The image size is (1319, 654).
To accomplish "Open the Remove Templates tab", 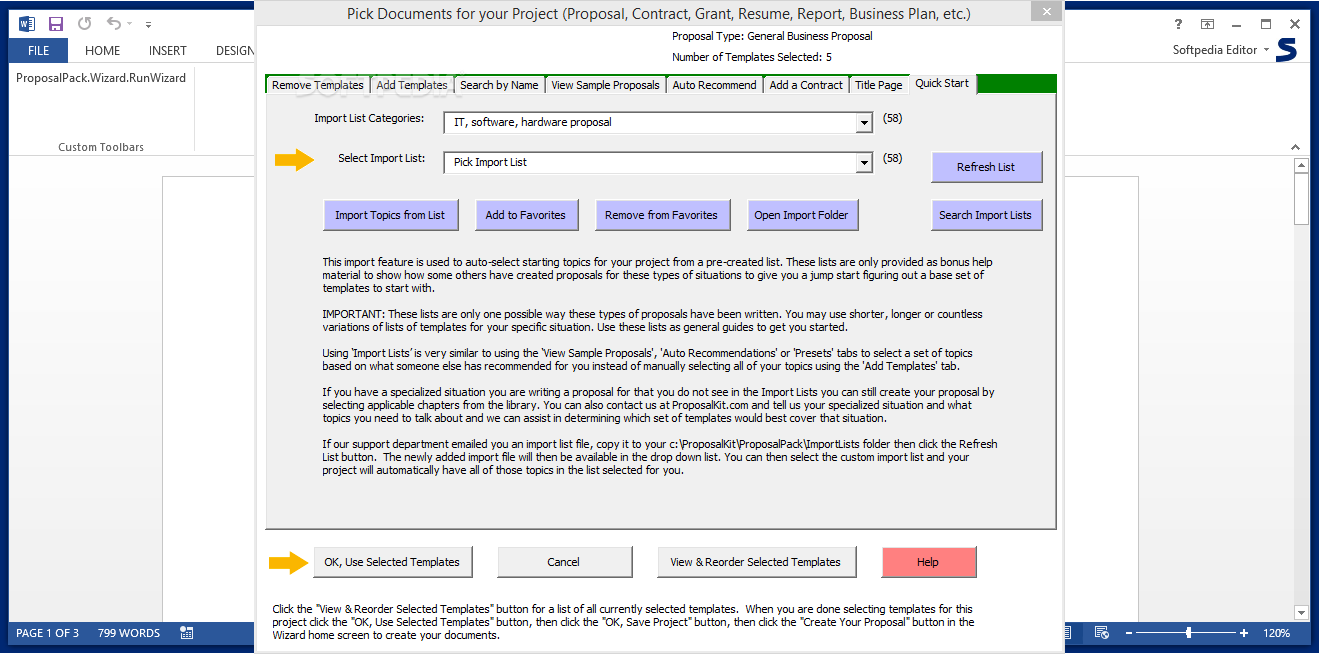I will 318,85.
